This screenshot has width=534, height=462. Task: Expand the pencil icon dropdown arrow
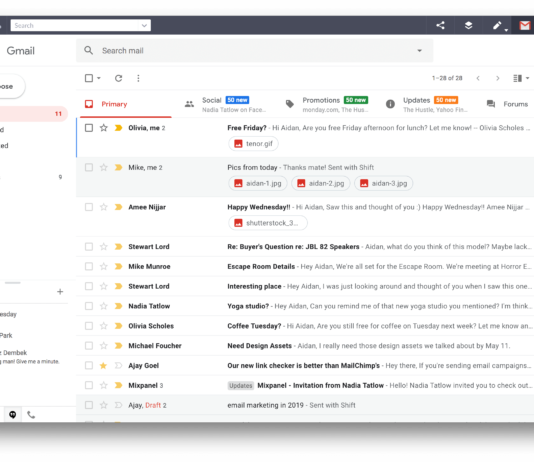[x=506, y=30]
